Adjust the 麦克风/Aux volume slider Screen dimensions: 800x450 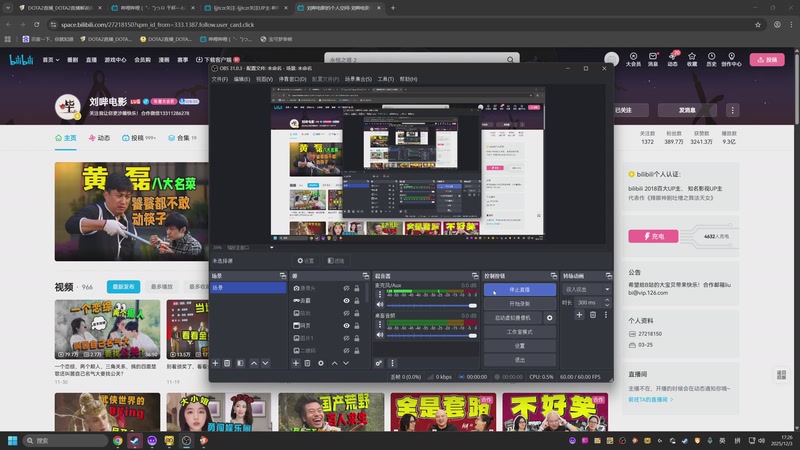click(432, 305)
